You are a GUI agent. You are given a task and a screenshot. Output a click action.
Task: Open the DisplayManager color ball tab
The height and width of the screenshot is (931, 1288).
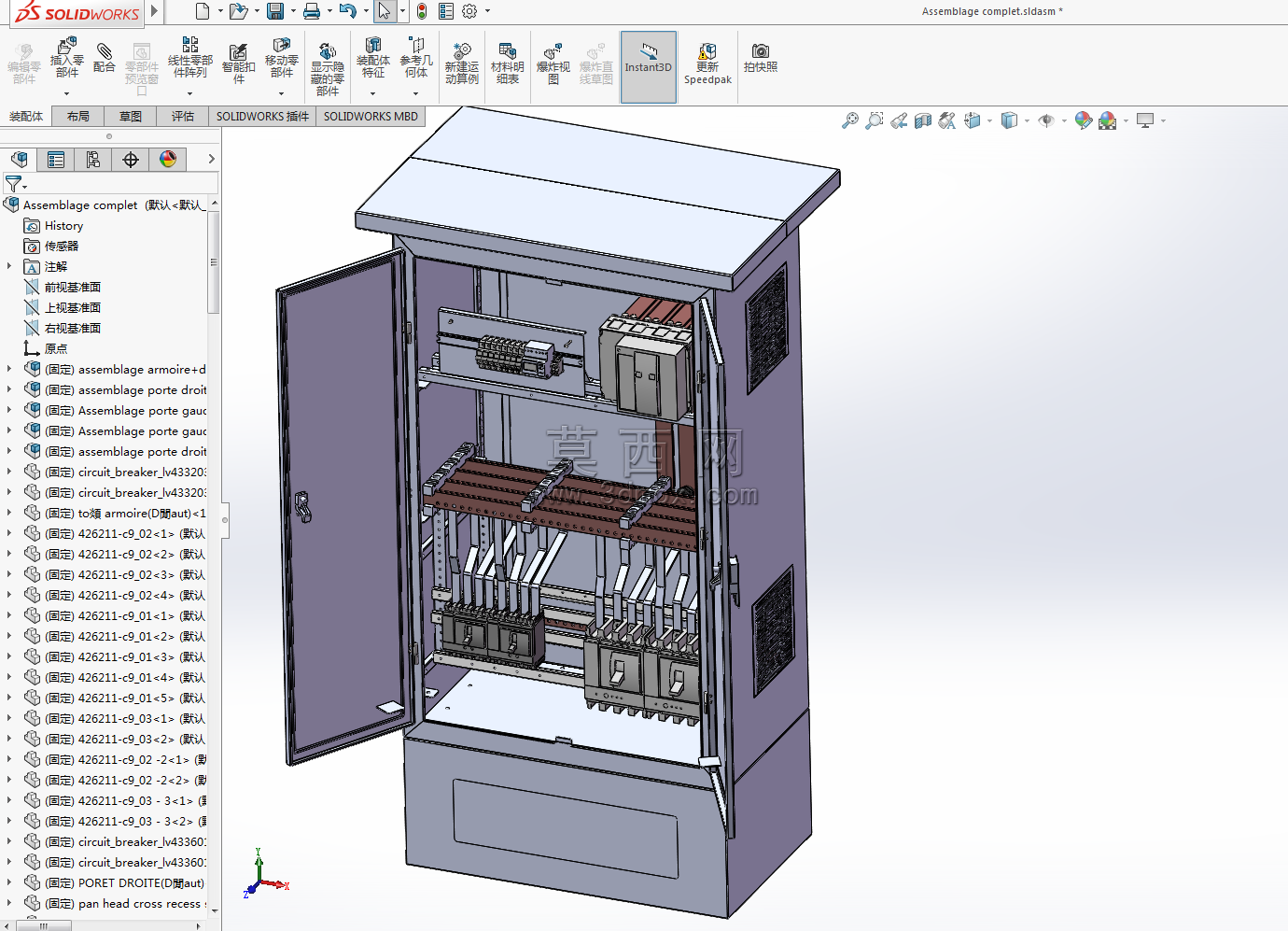point(168,160)
